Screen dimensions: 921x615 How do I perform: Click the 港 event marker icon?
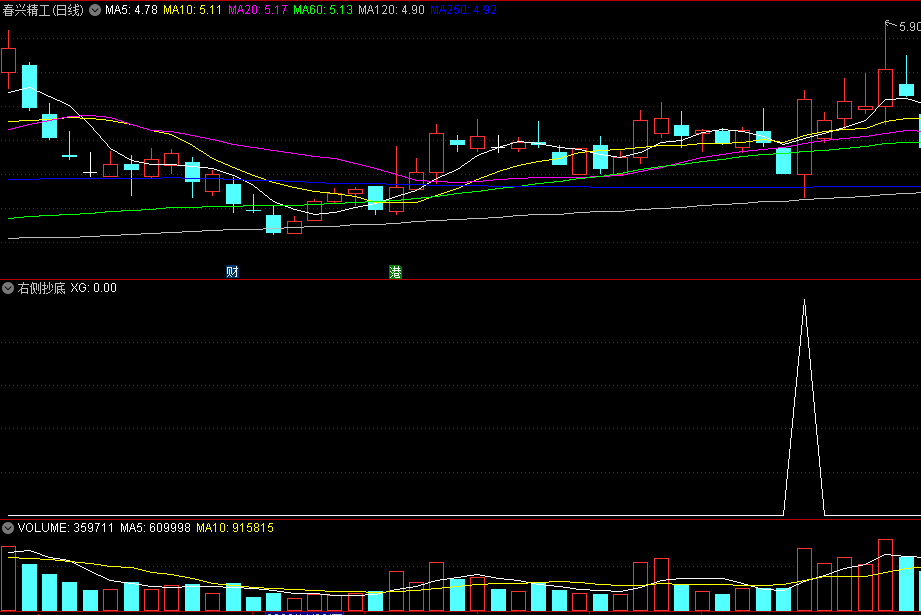[395, 271]
